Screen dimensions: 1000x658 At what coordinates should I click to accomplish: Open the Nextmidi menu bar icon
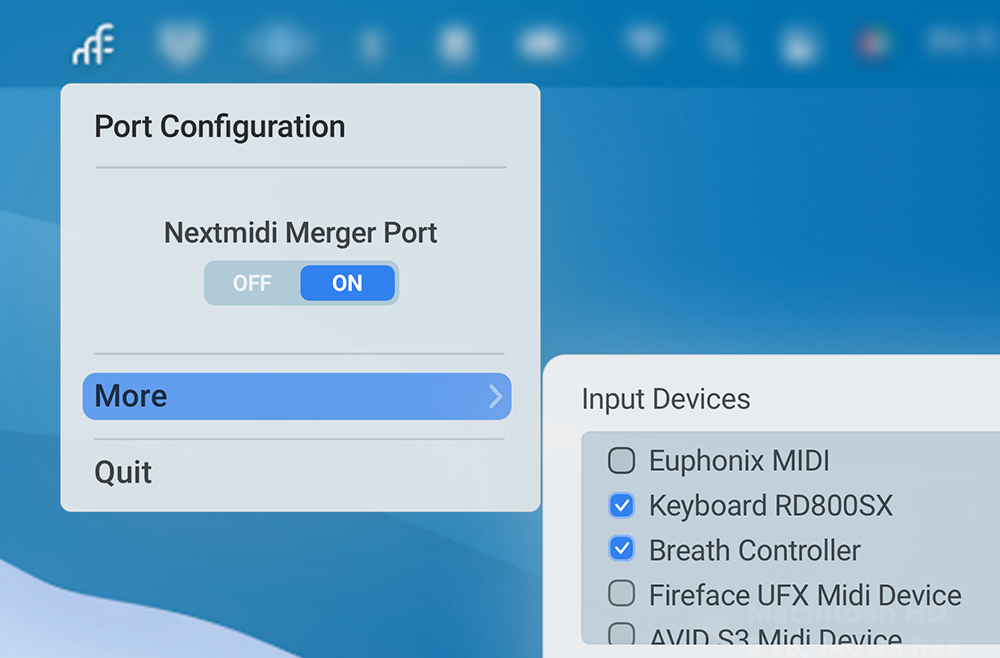coord(93,44)
